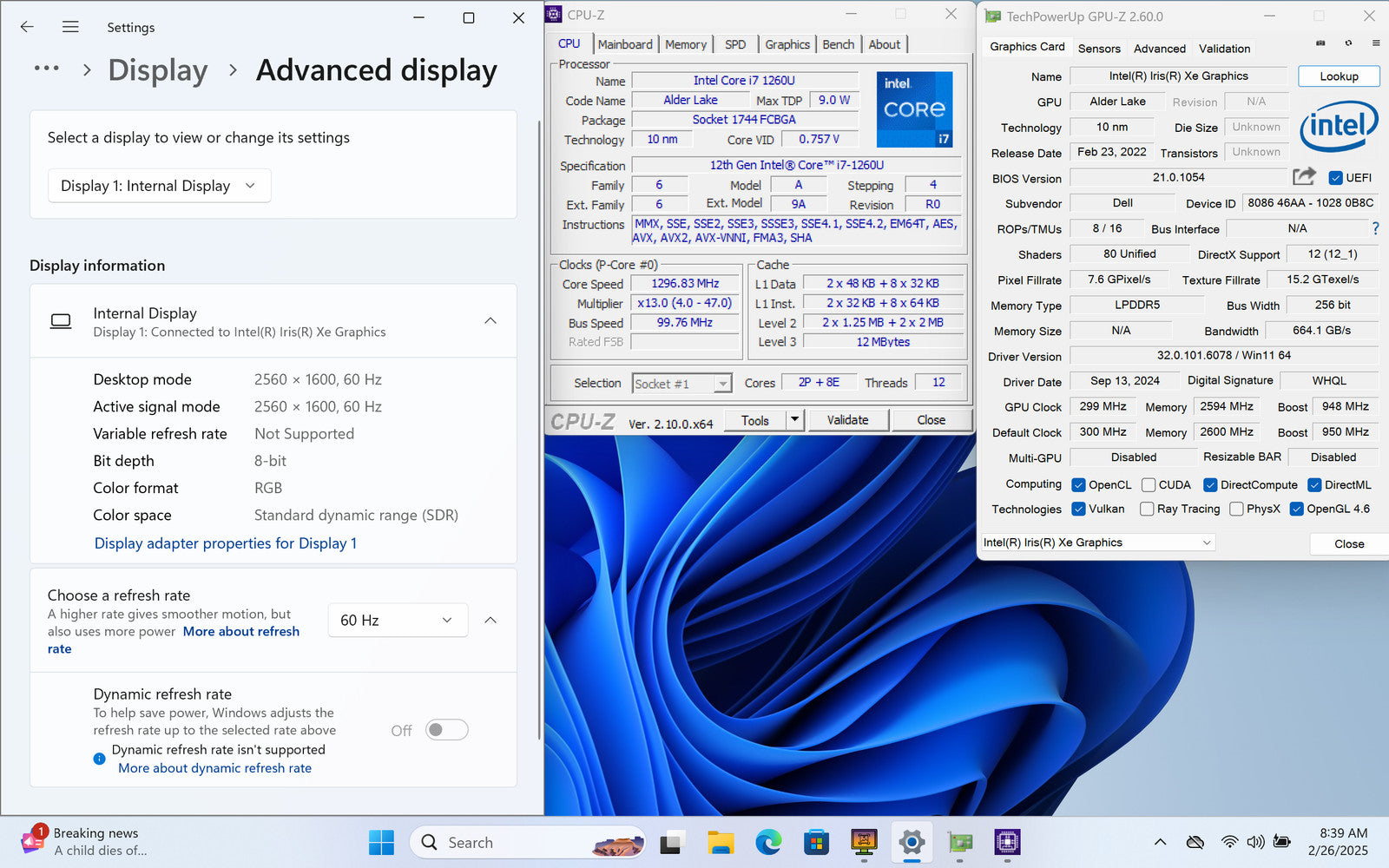Open the breadcrumb ellipsis in Settings
Viewport: 1389px width, 868px height.
46,69
